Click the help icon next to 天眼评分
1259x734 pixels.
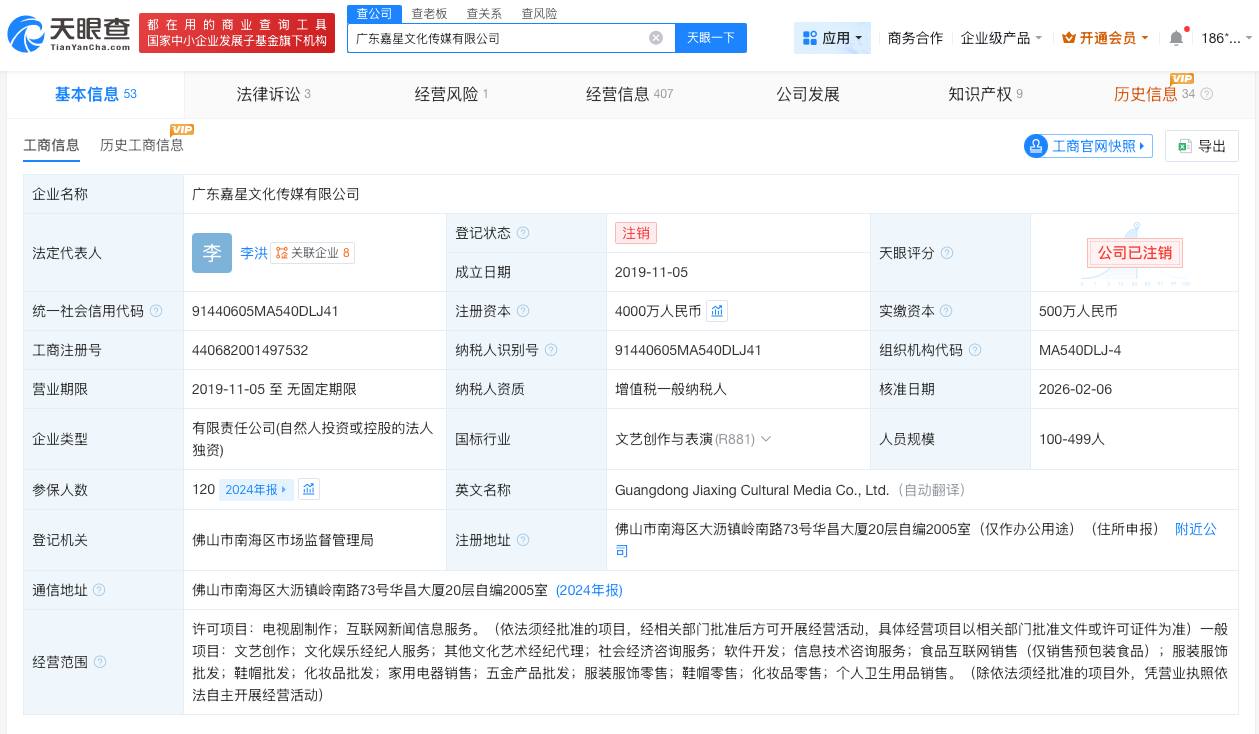[946, 253]
